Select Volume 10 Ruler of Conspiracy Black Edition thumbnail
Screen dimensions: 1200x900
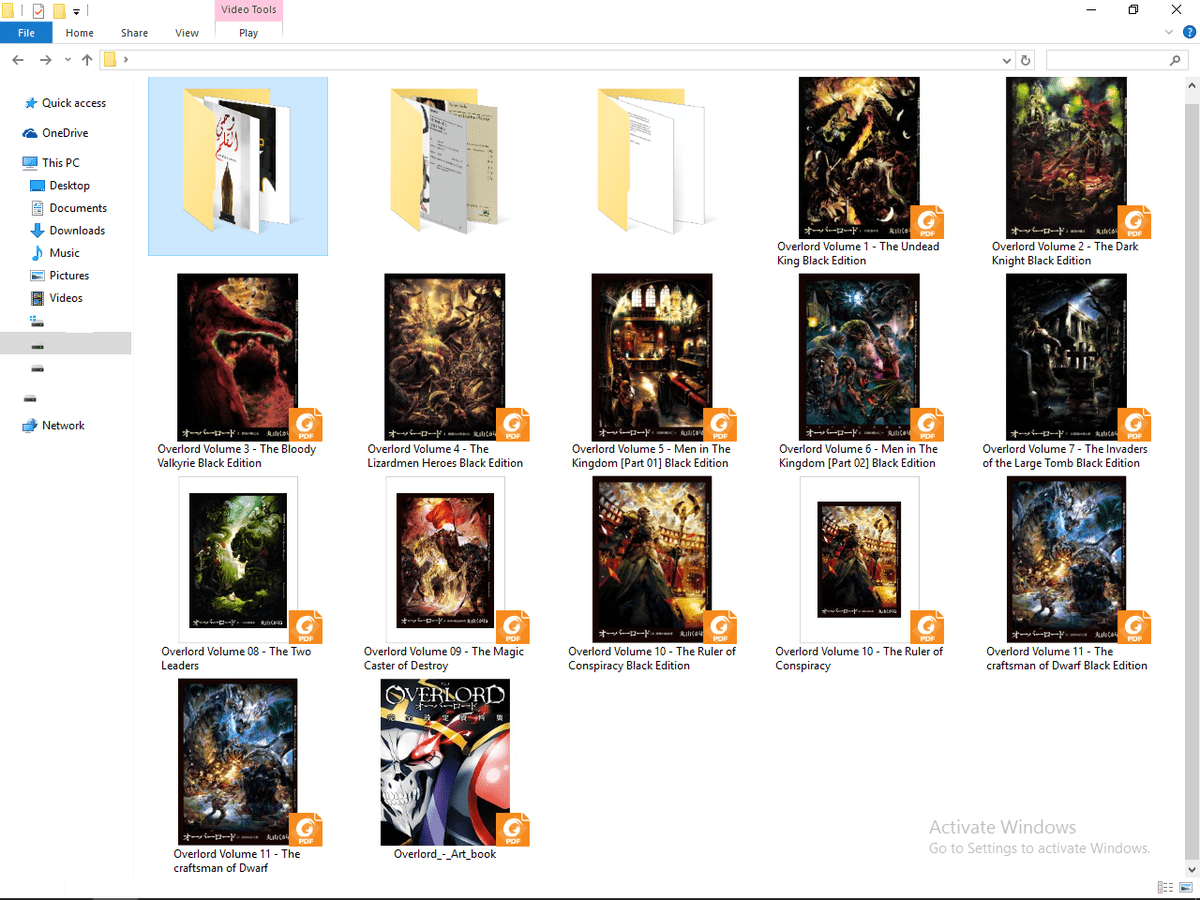click(651, 560)
